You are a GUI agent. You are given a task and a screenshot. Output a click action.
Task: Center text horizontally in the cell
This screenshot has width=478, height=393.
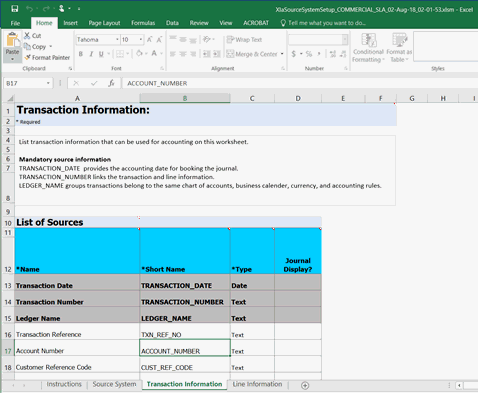(183, 54)
